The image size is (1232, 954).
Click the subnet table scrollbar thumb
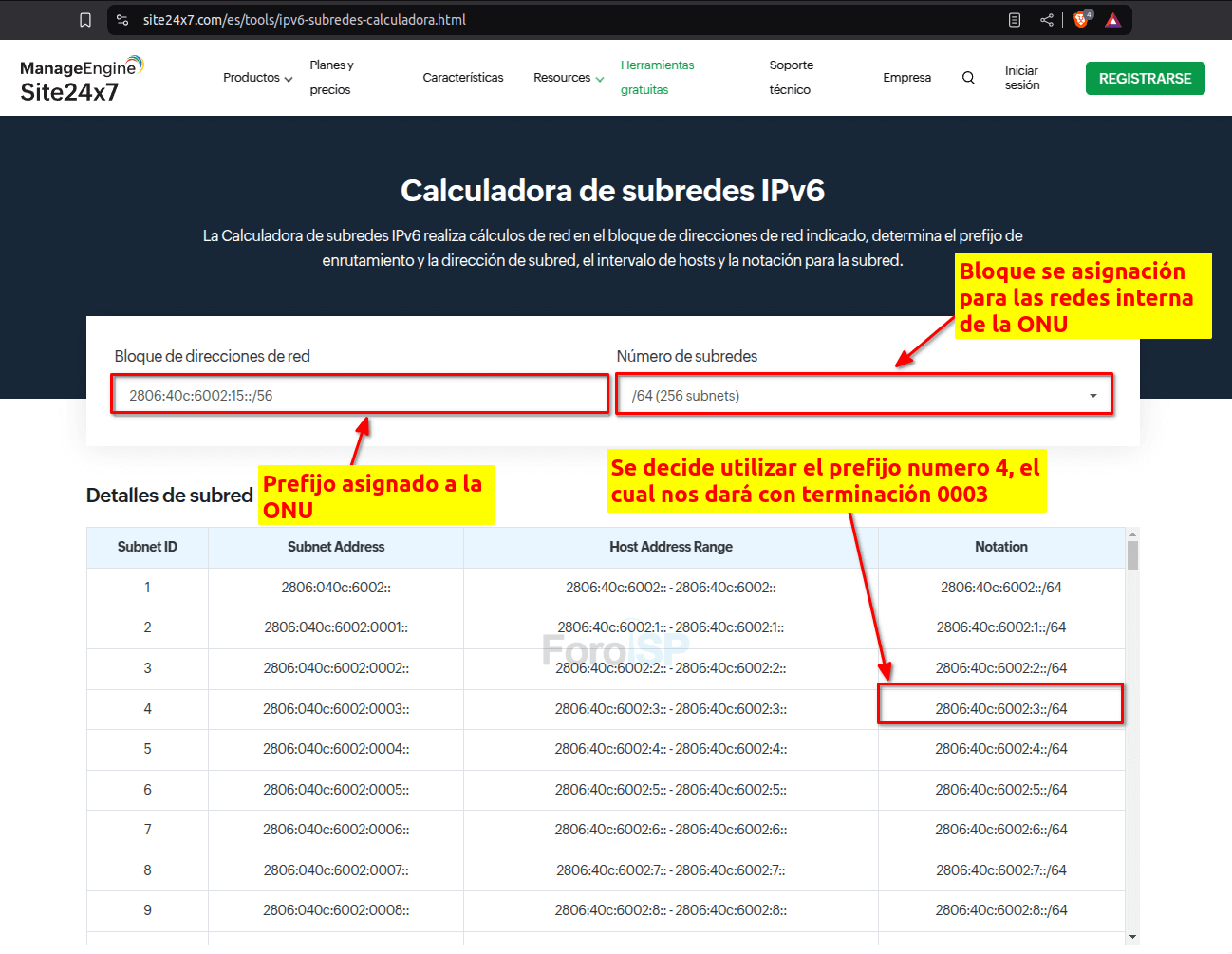(x=1132, y=555)
